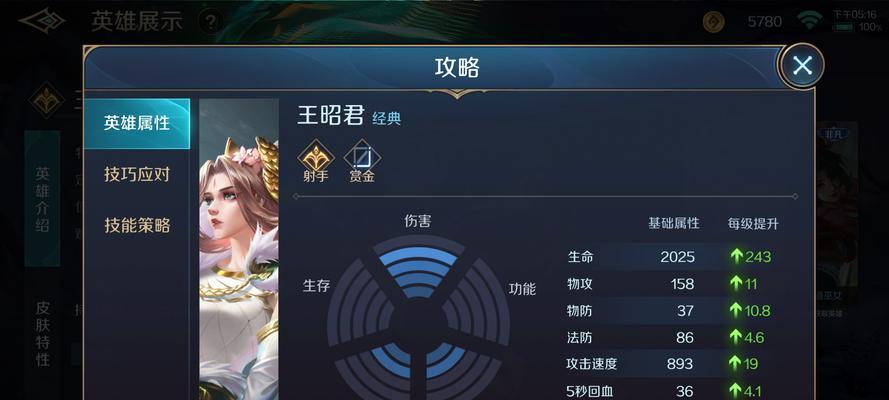Select the 英雄介绍 side tab behind dialog
The width and height of the screenshot is (889, 400).
(42, 199)
